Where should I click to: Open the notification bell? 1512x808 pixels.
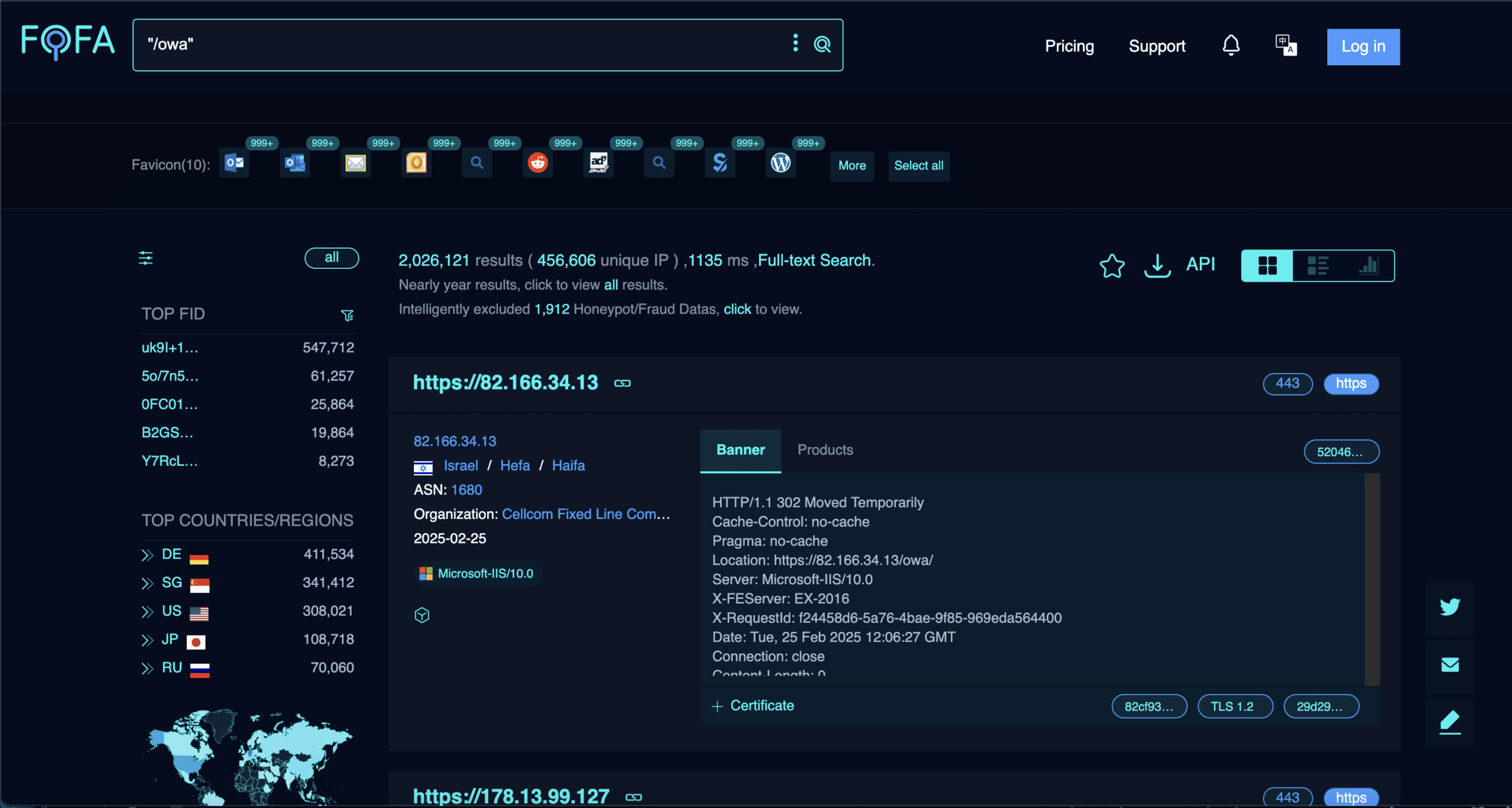[x=1231, y=45]
